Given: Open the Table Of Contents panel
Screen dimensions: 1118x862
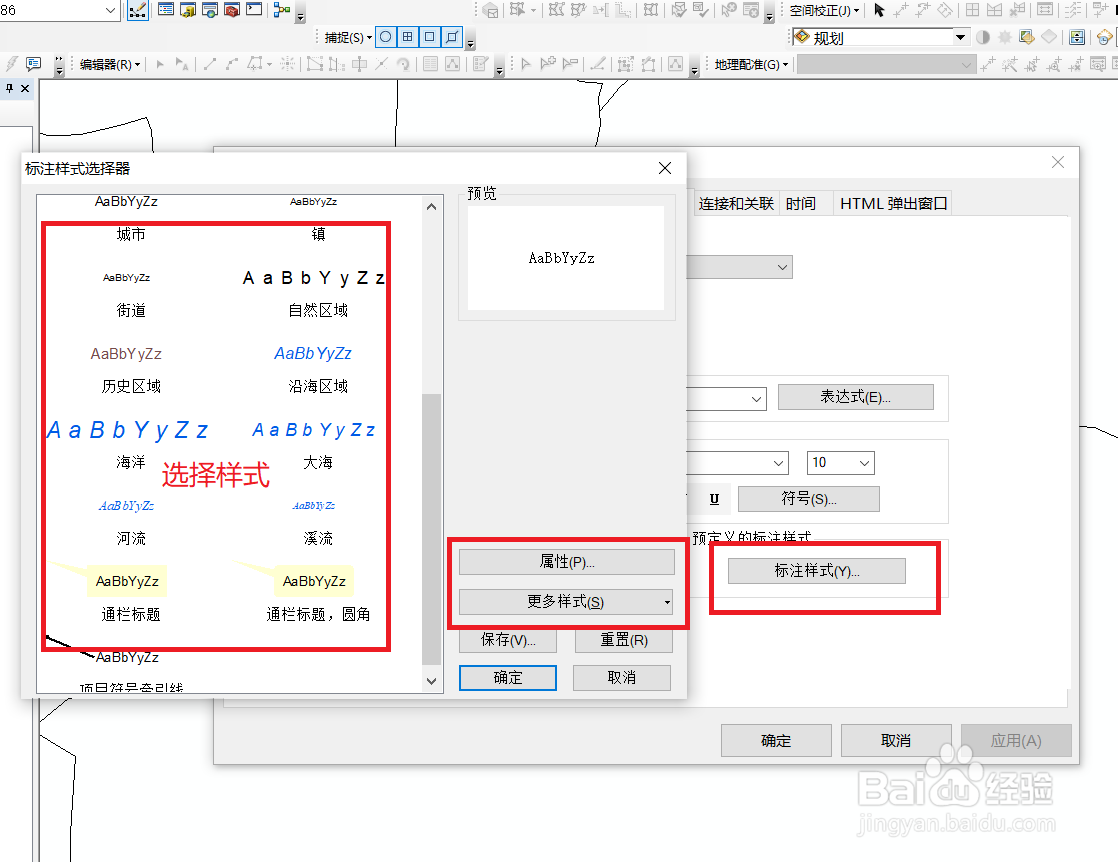Looking at the screenshot, I should (x=165, y=11).
